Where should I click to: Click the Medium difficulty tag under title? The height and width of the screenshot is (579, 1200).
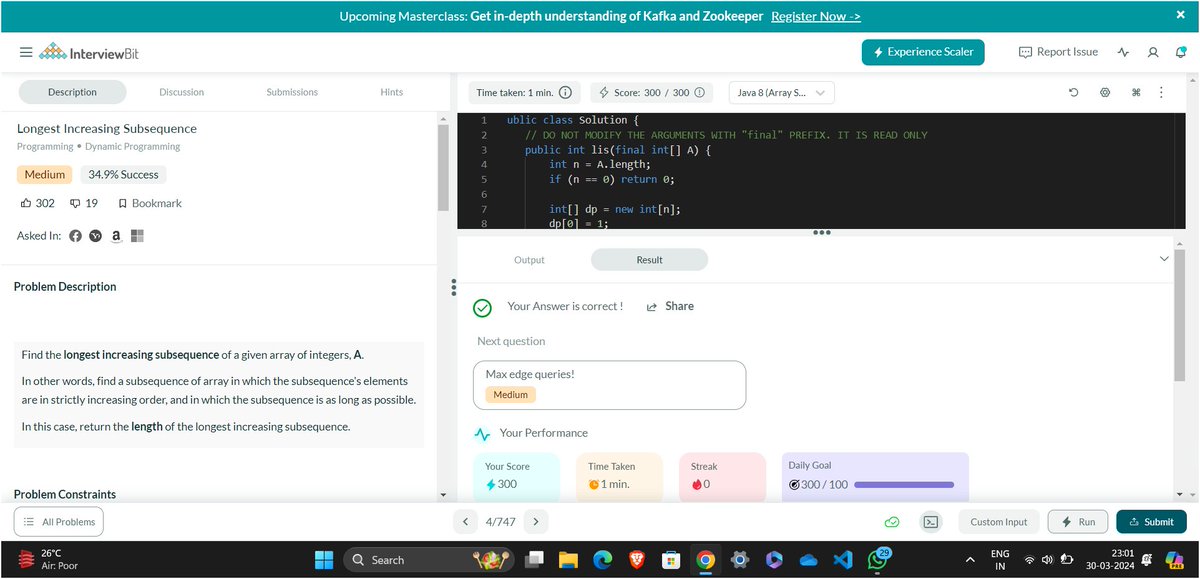click(45, 174)
